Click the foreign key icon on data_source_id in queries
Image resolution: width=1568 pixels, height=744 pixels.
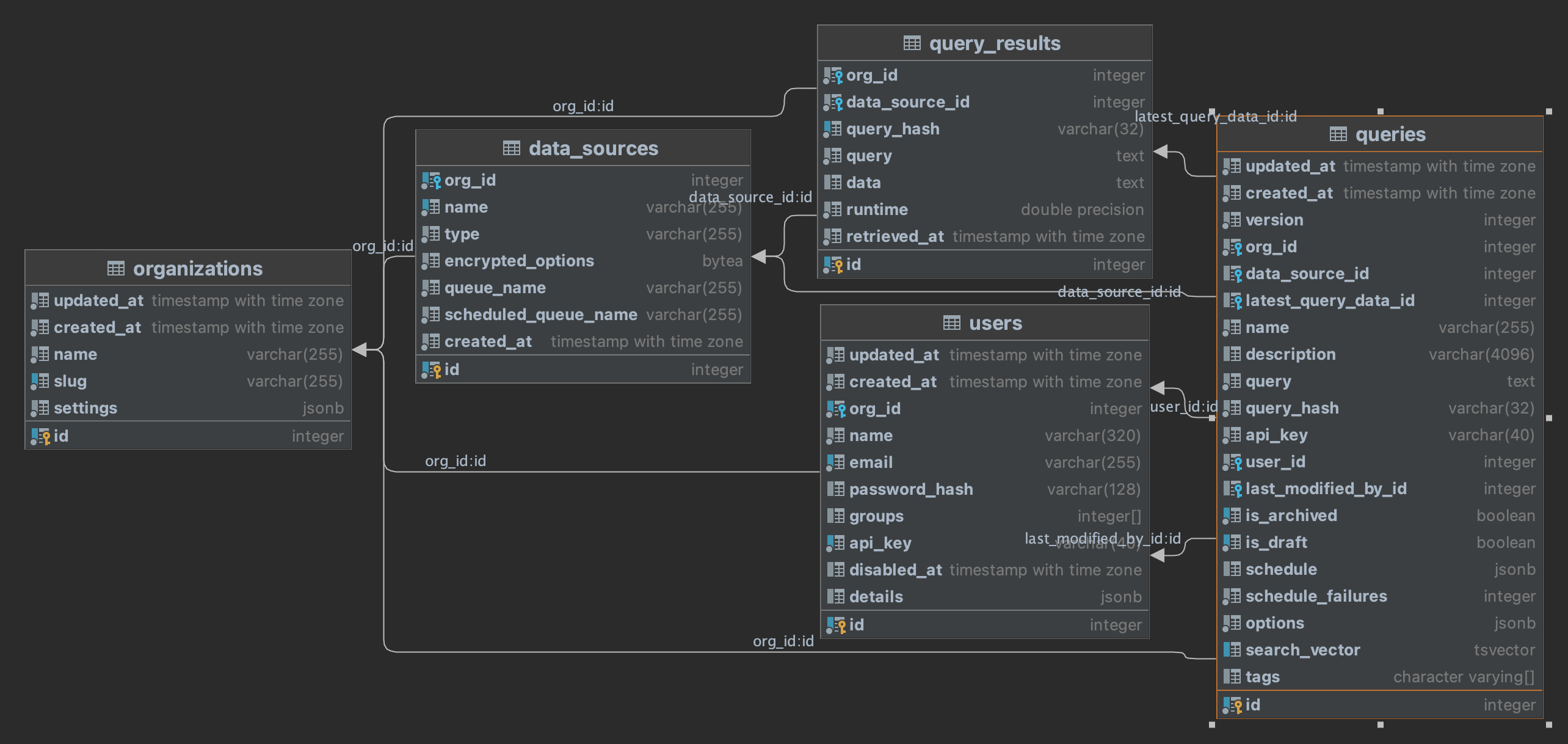tap(1235, 274)
